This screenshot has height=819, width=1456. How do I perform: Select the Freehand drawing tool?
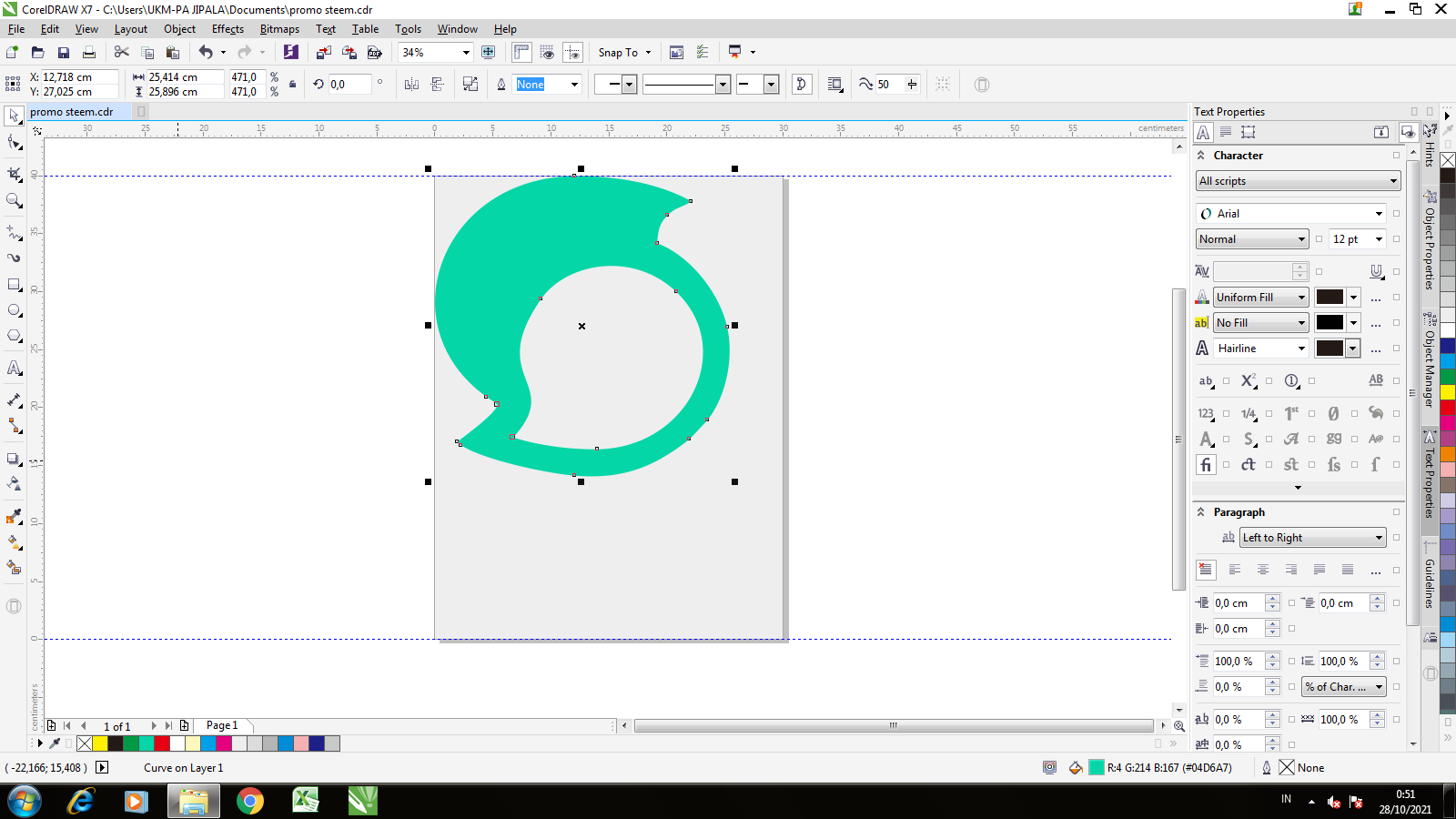click(x=14, y=232)
